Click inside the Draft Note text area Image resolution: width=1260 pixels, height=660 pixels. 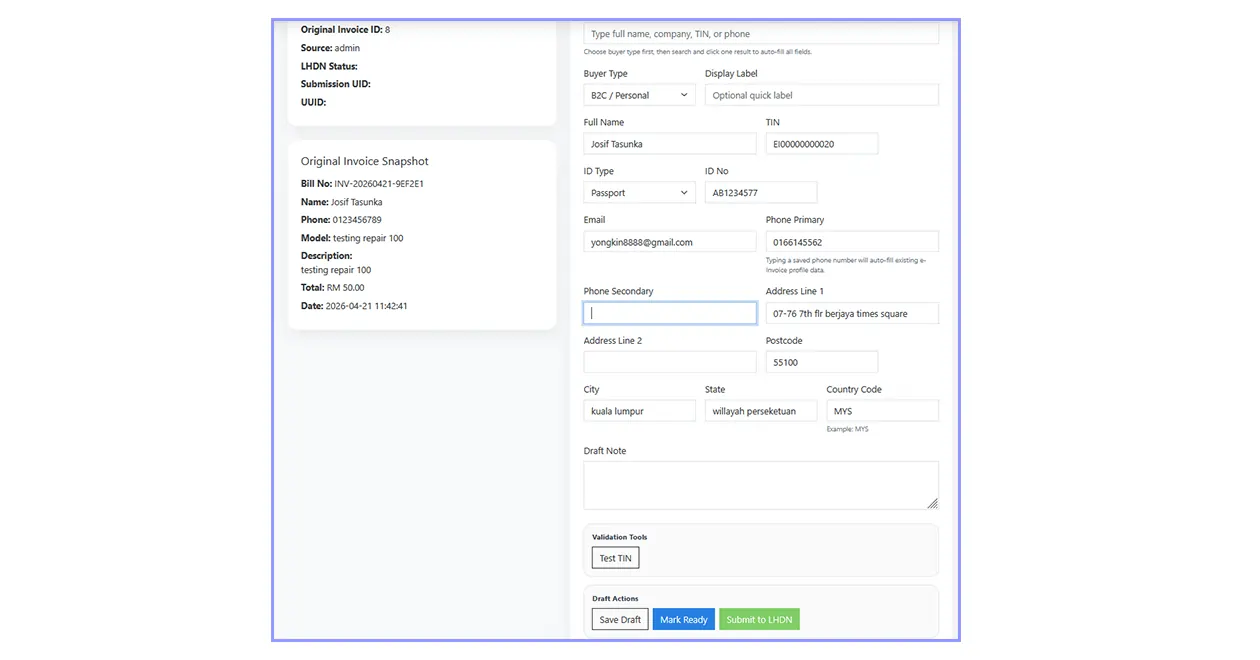pyautogui.click(x=760, y=483)
